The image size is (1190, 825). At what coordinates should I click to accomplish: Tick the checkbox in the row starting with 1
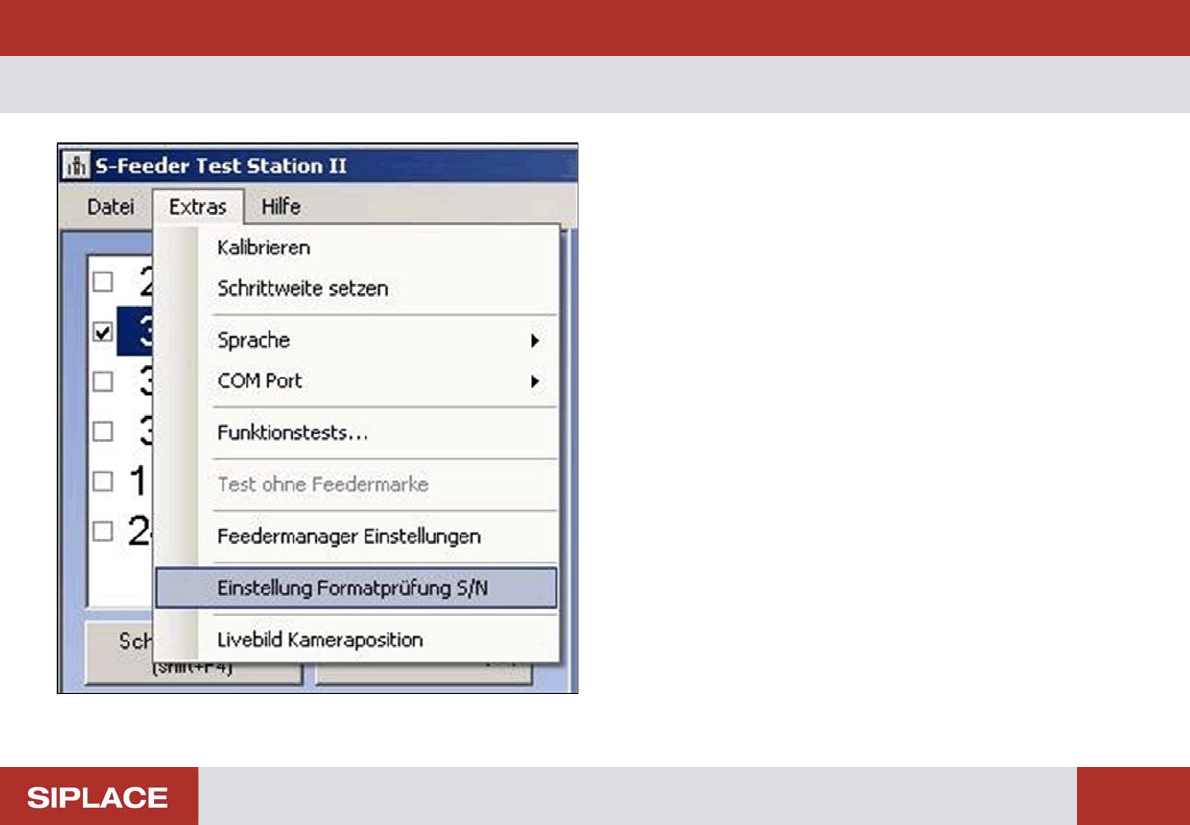102,481
